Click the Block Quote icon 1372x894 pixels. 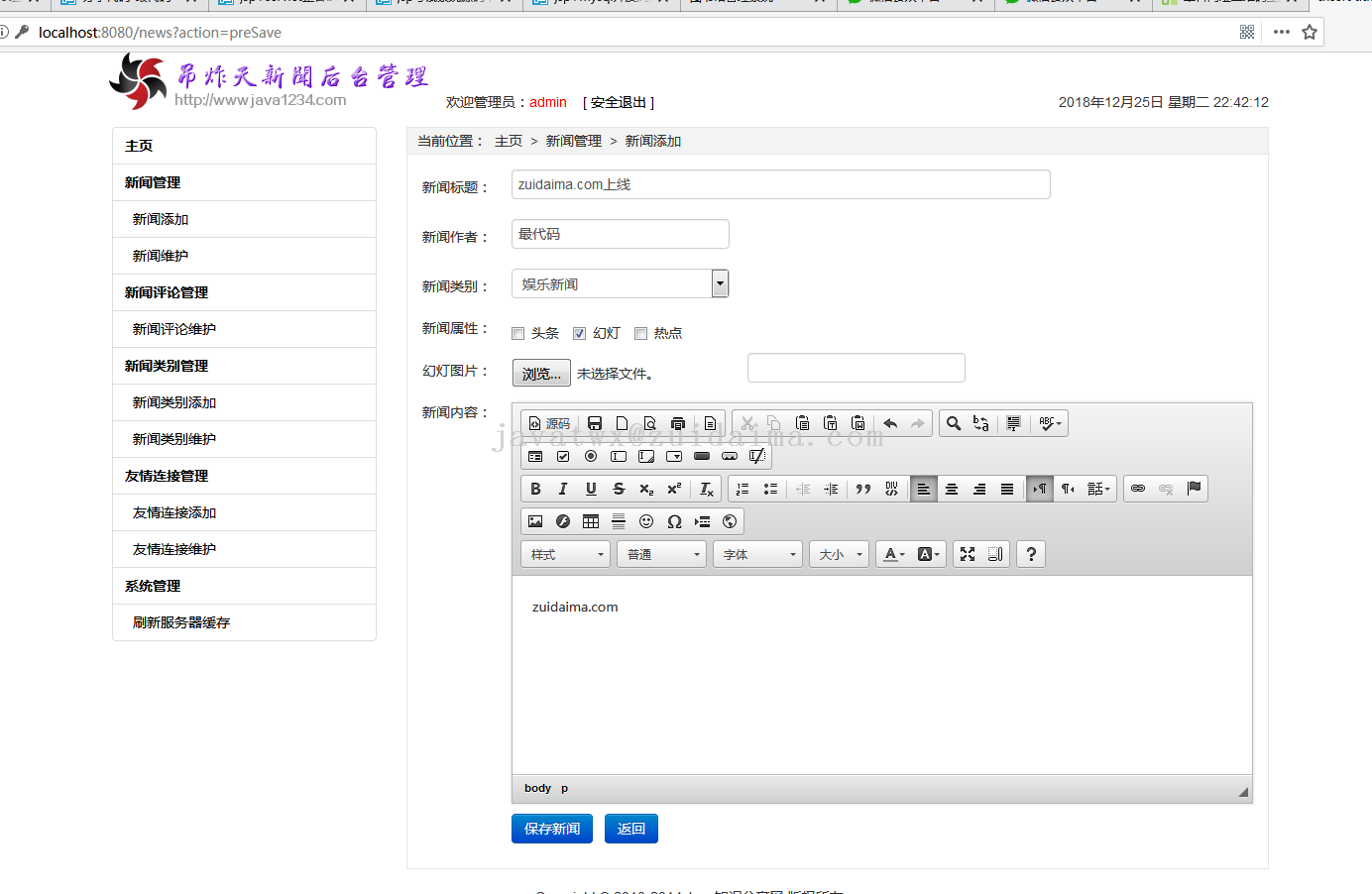(x=863, y=489)
